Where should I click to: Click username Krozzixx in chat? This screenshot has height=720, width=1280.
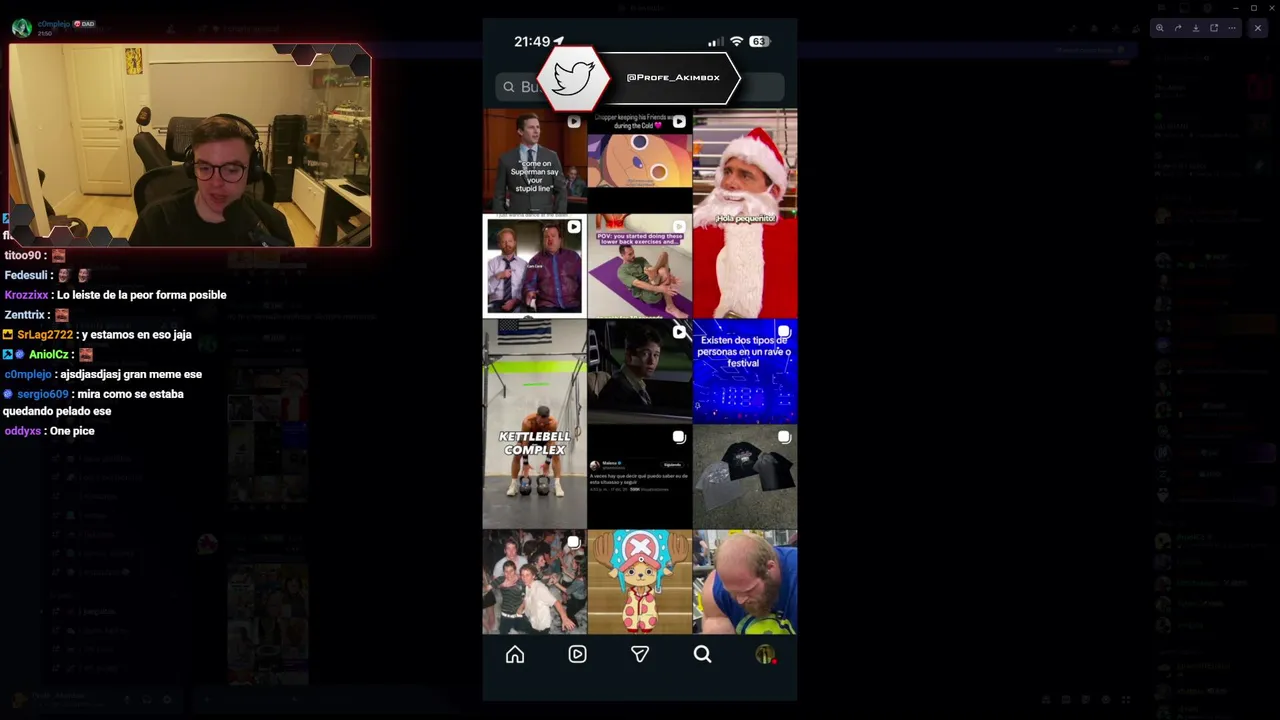pyautogui.click(x=25, y=295)
